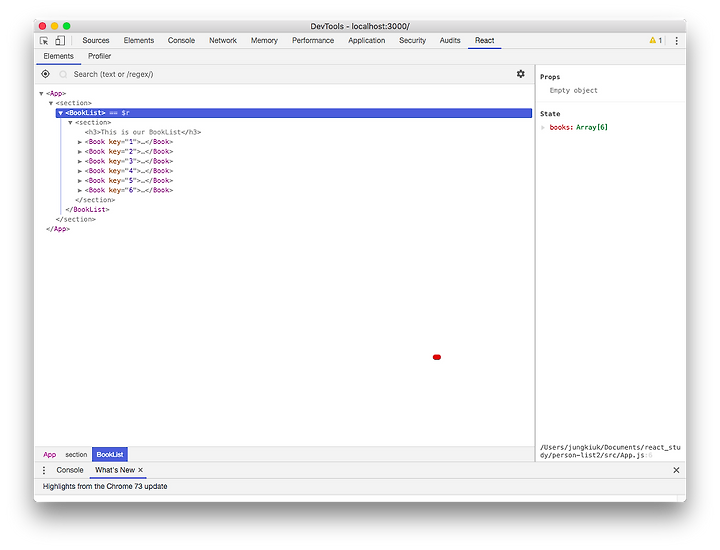Open the DevTools three-dot customize menu

point(676,41)
